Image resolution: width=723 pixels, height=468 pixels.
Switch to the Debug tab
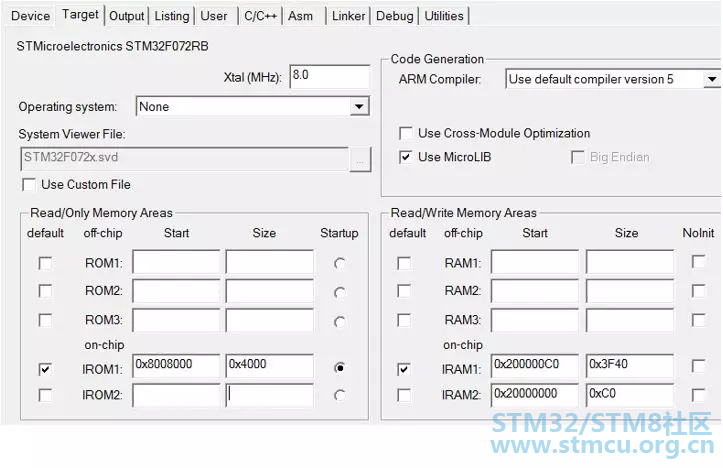395,16
